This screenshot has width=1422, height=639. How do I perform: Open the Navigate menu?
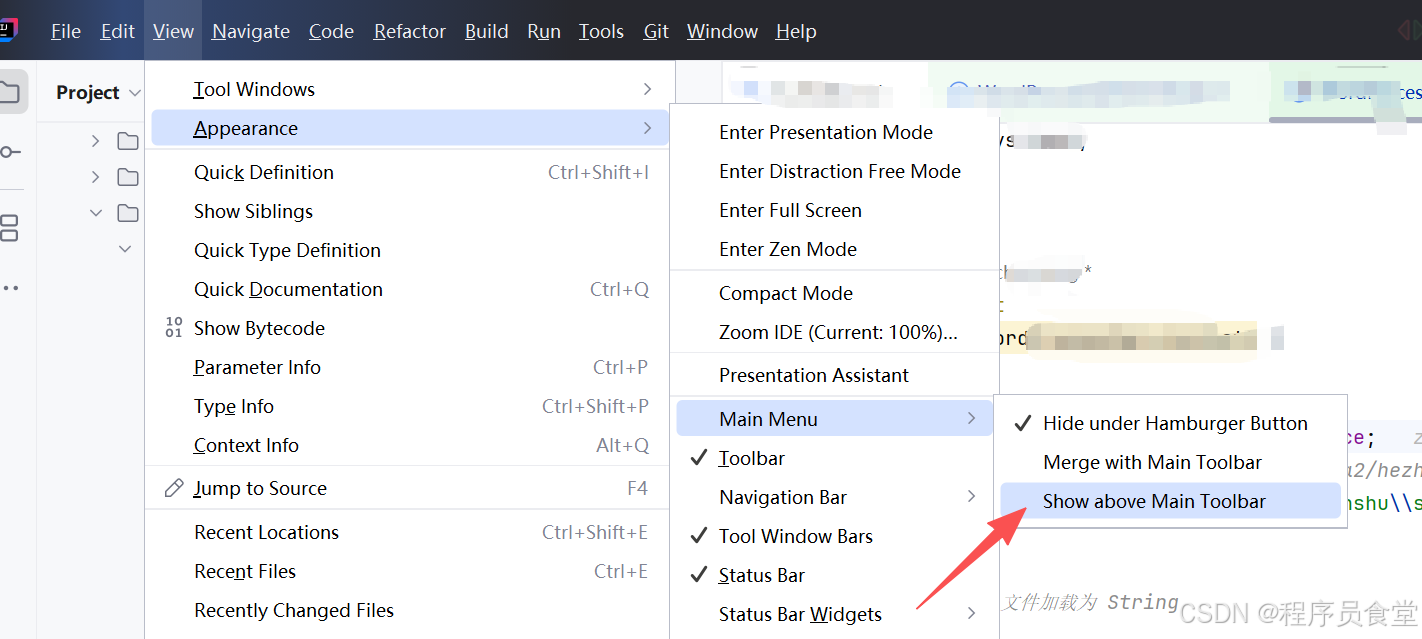251,31
